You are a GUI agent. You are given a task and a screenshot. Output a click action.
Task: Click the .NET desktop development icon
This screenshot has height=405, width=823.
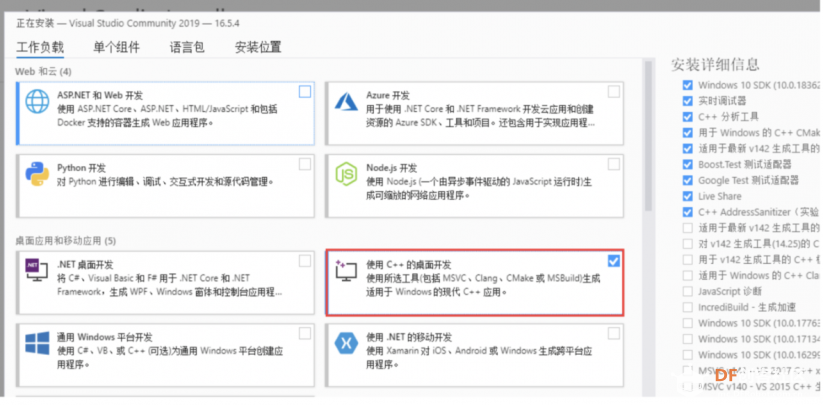pyautogui.click(x=37, y=270)
